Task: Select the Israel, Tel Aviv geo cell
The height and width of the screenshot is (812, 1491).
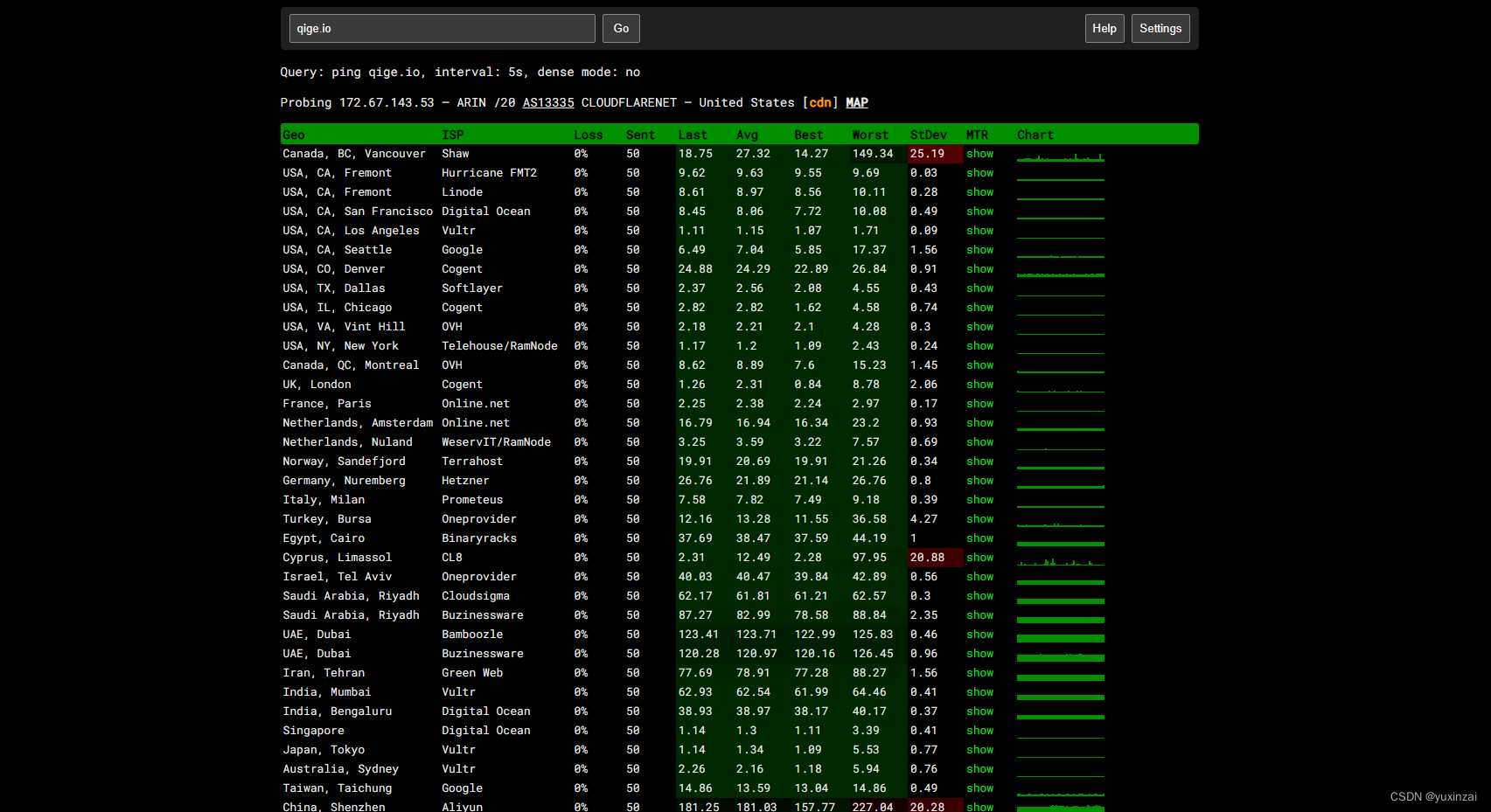Action: coord(337,577)
